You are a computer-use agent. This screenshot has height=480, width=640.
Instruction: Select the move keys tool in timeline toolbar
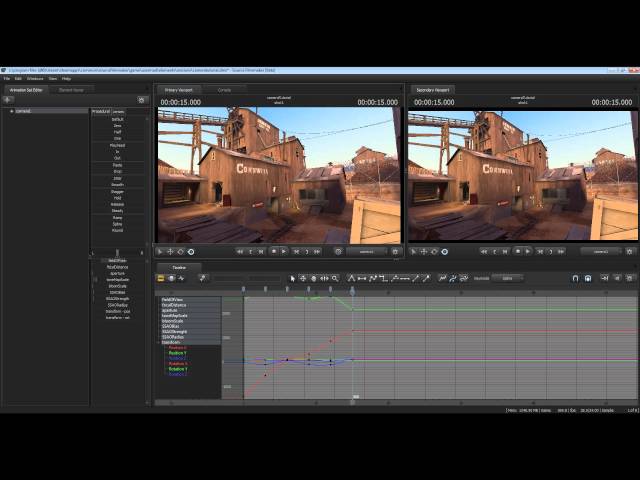303,278
